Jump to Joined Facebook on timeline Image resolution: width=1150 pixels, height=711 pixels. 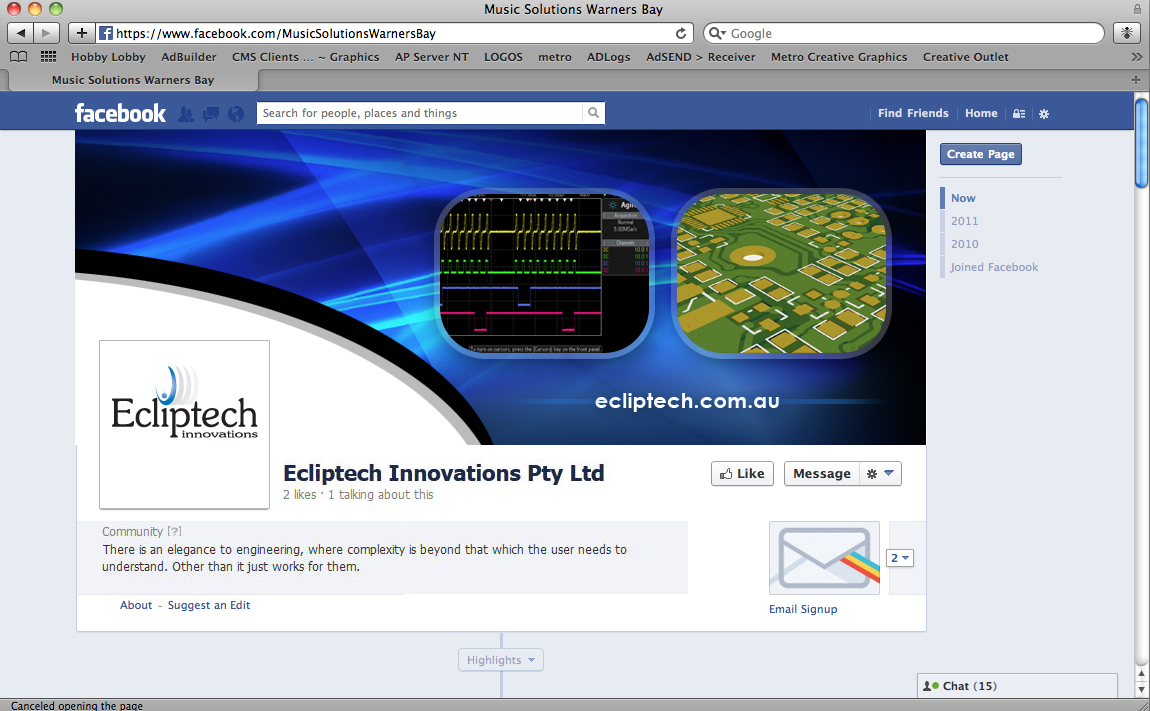pos(994,267)
